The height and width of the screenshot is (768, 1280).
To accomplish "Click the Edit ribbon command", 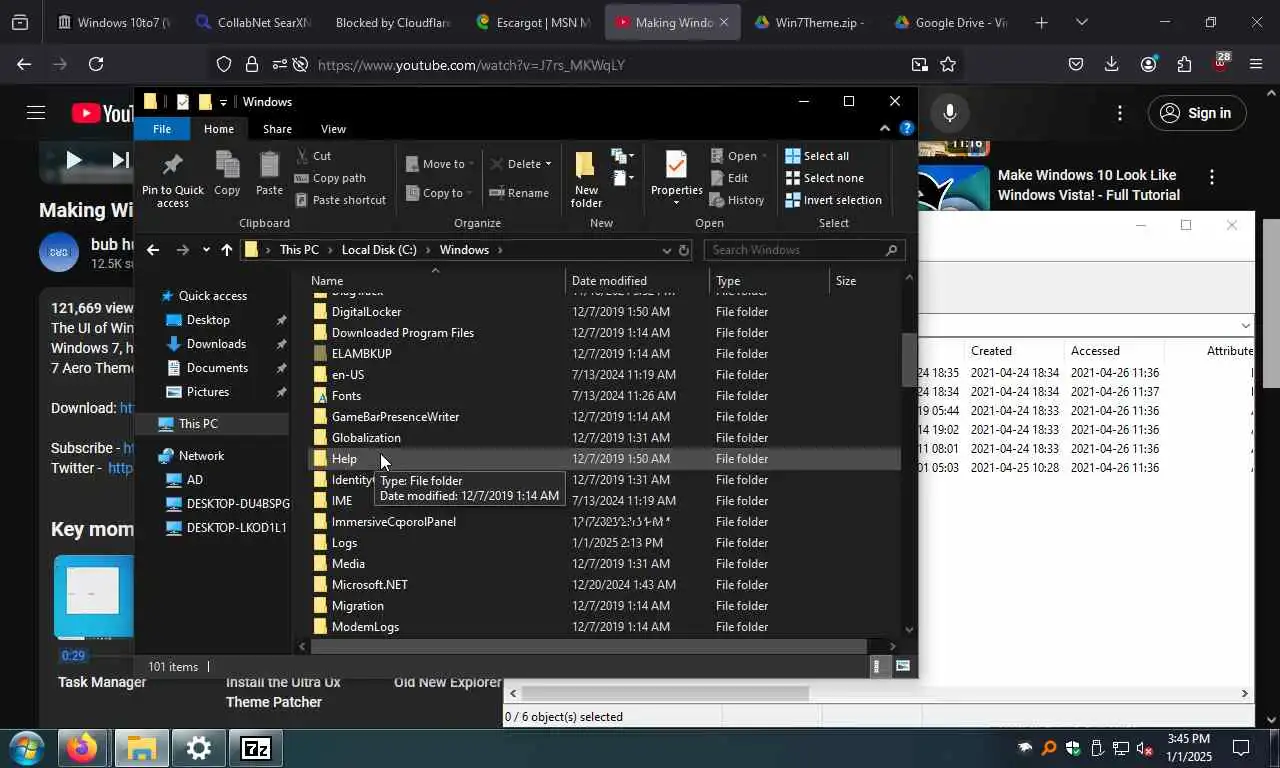I will point(729,178).
